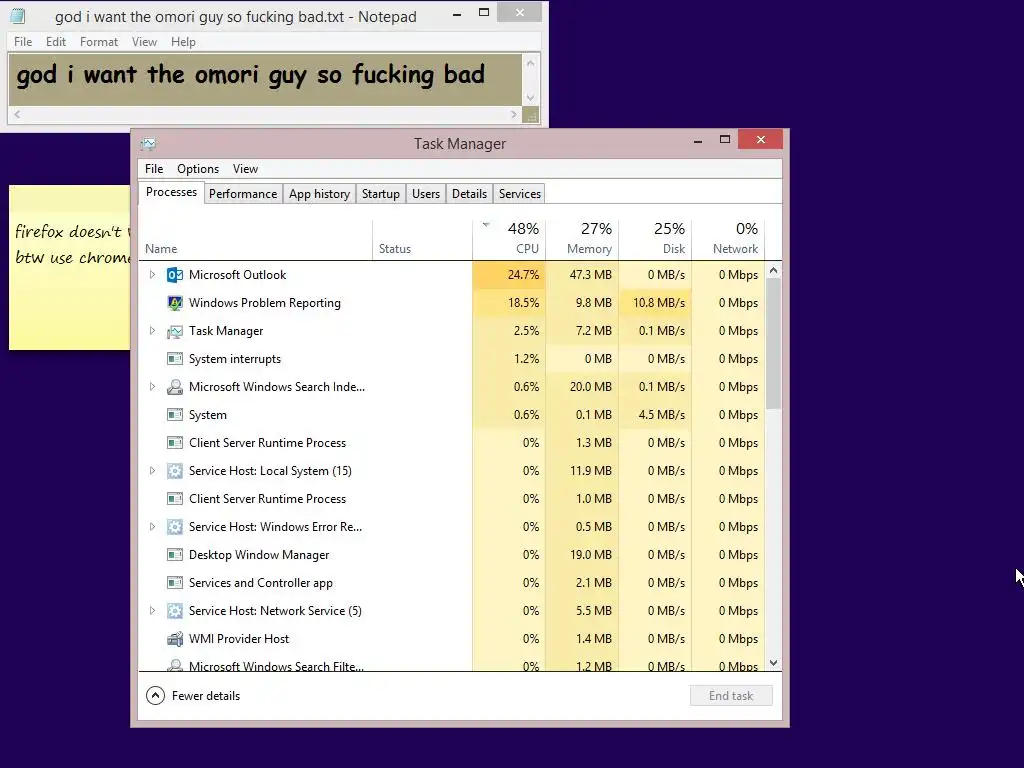This screenshot has height=768, width=1024.
Task: Switch to the Performance tab
Action: point(243,194)
